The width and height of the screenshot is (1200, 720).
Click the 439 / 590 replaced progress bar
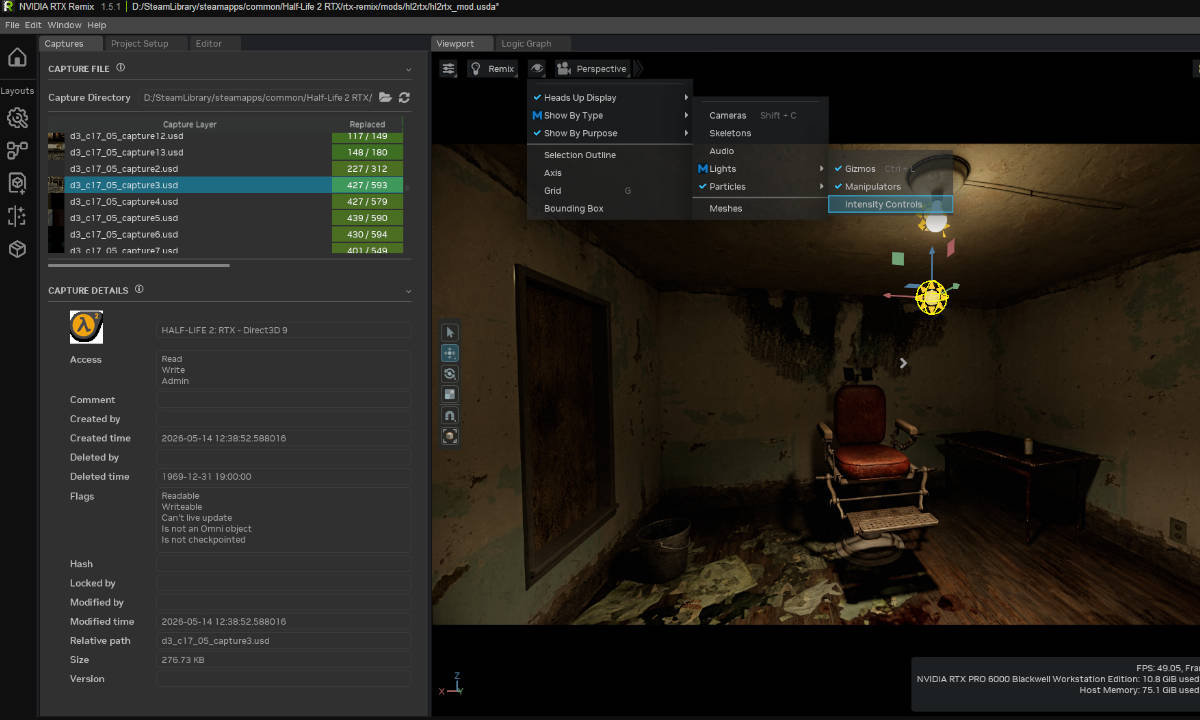pos(367,218)
